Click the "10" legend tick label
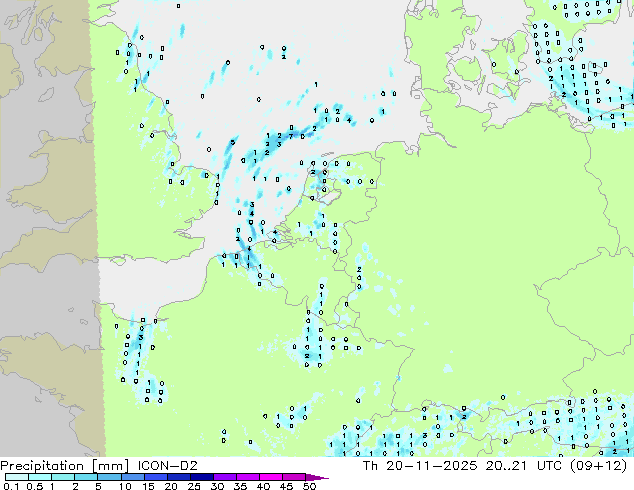Screen dimensions: 634x490 pos(125,486)
